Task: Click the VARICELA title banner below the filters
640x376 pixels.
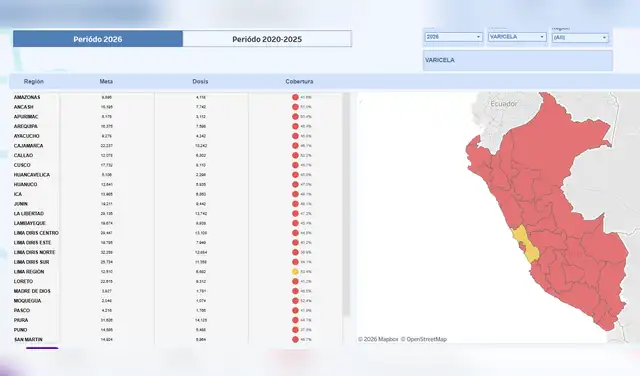Action: 518,60
